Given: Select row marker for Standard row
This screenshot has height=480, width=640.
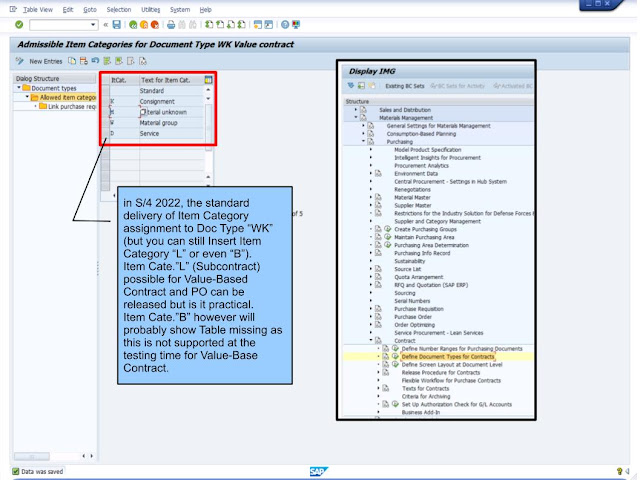Looking at the screenshot, I should point(105,91).
